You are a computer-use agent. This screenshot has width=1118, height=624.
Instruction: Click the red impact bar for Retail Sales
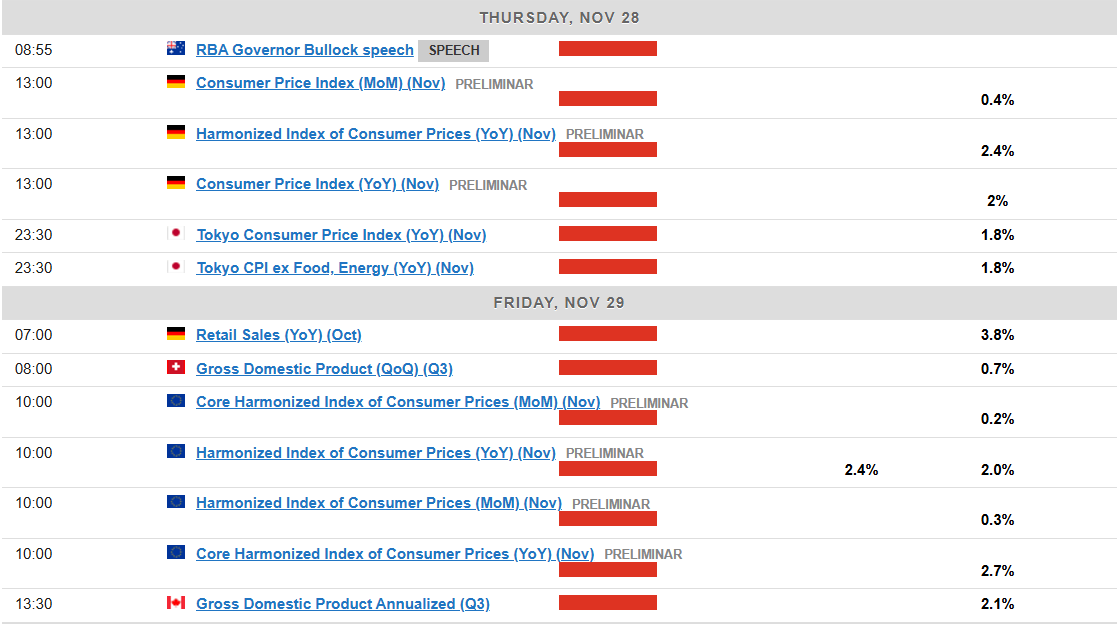[x=608, y=334]
